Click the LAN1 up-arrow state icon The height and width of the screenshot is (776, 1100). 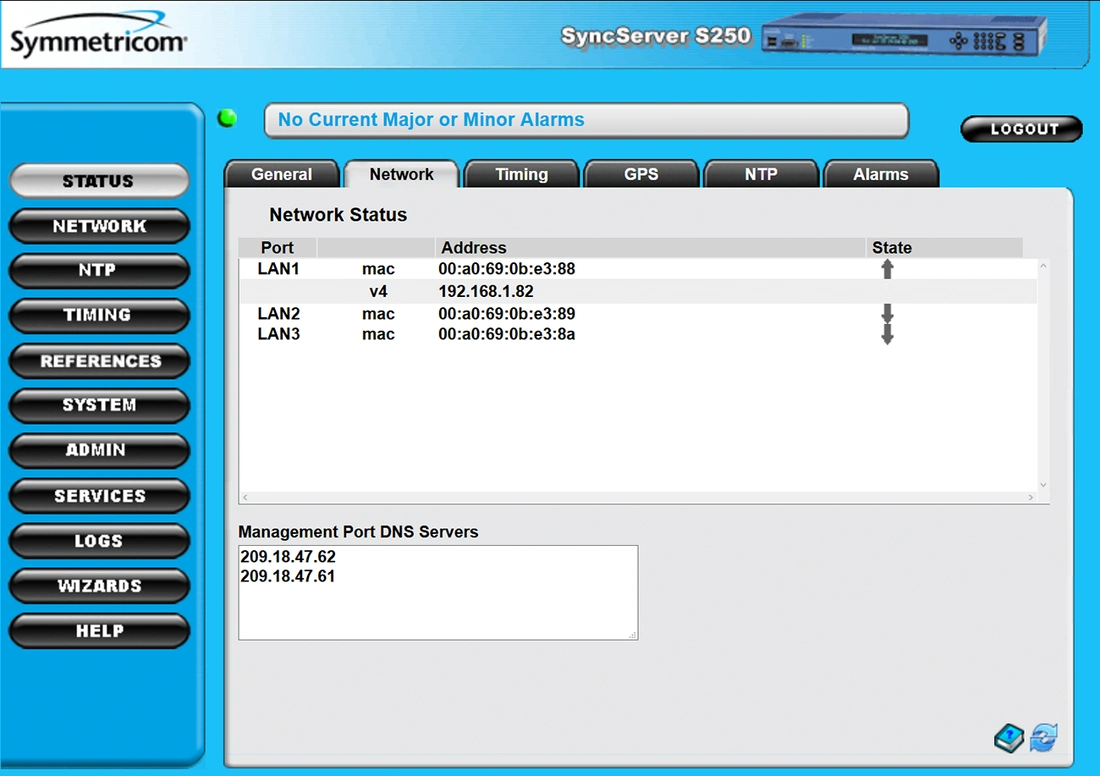pyautogui.click(x=887, y=269)
